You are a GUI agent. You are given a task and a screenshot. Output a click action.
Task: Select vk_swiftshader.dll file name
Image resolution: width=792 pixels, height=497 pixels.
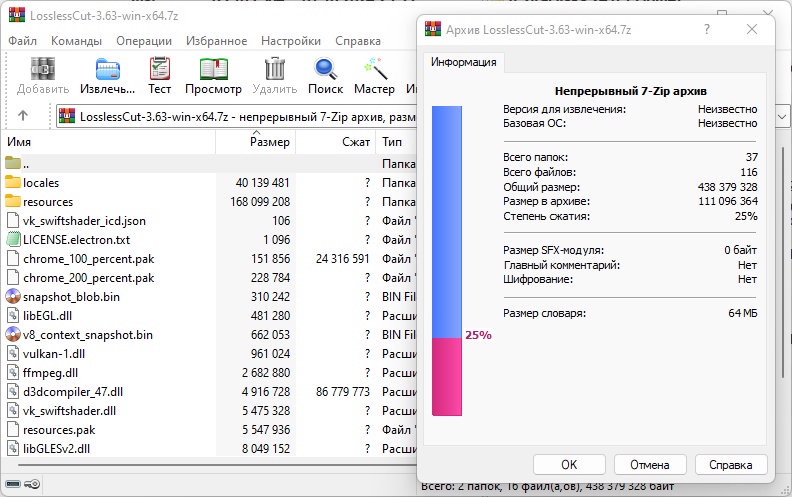(70, 411)
